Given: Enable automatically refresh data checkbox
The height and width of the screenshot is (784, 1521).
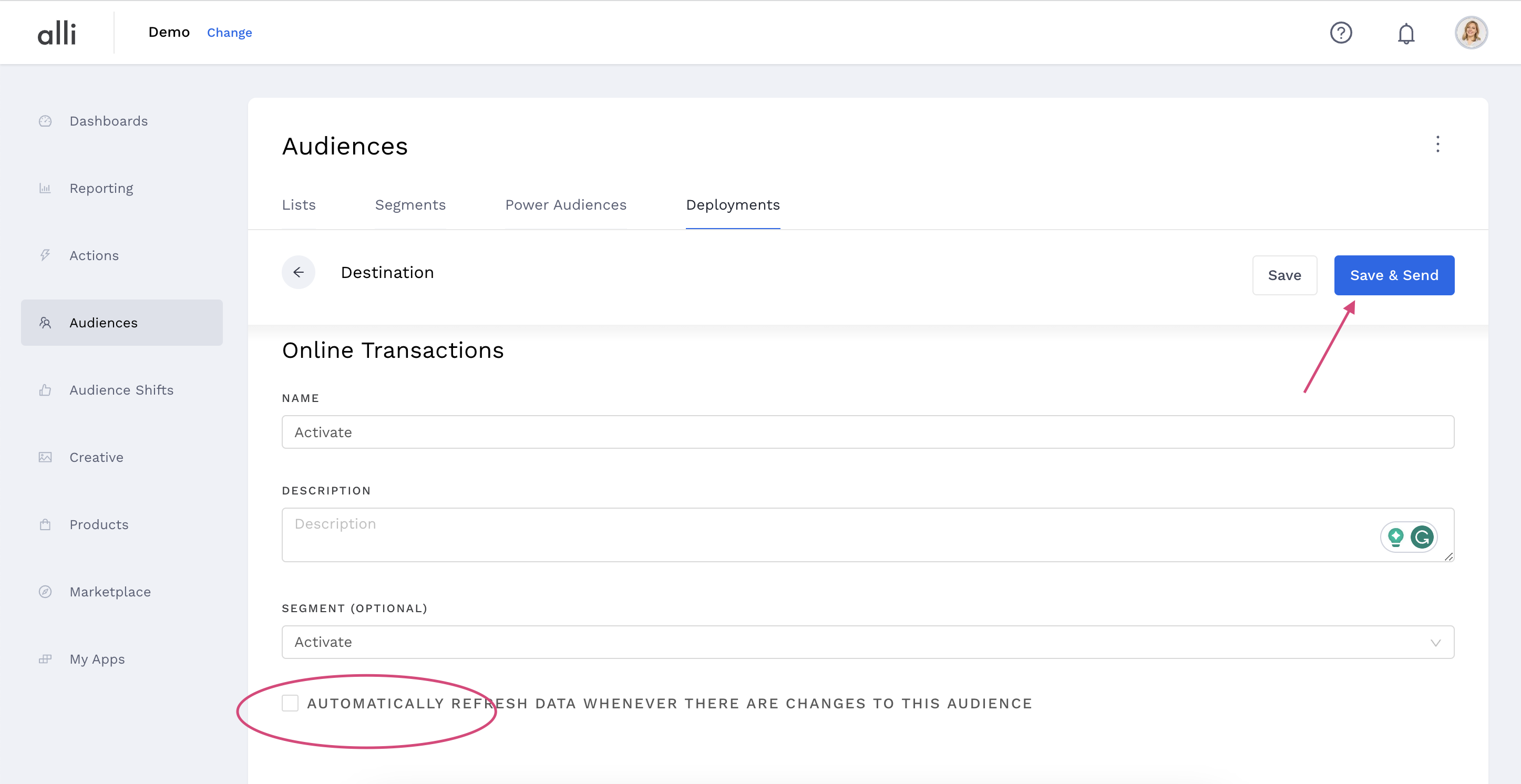Looking at the screenshot, I should (290, 703).
